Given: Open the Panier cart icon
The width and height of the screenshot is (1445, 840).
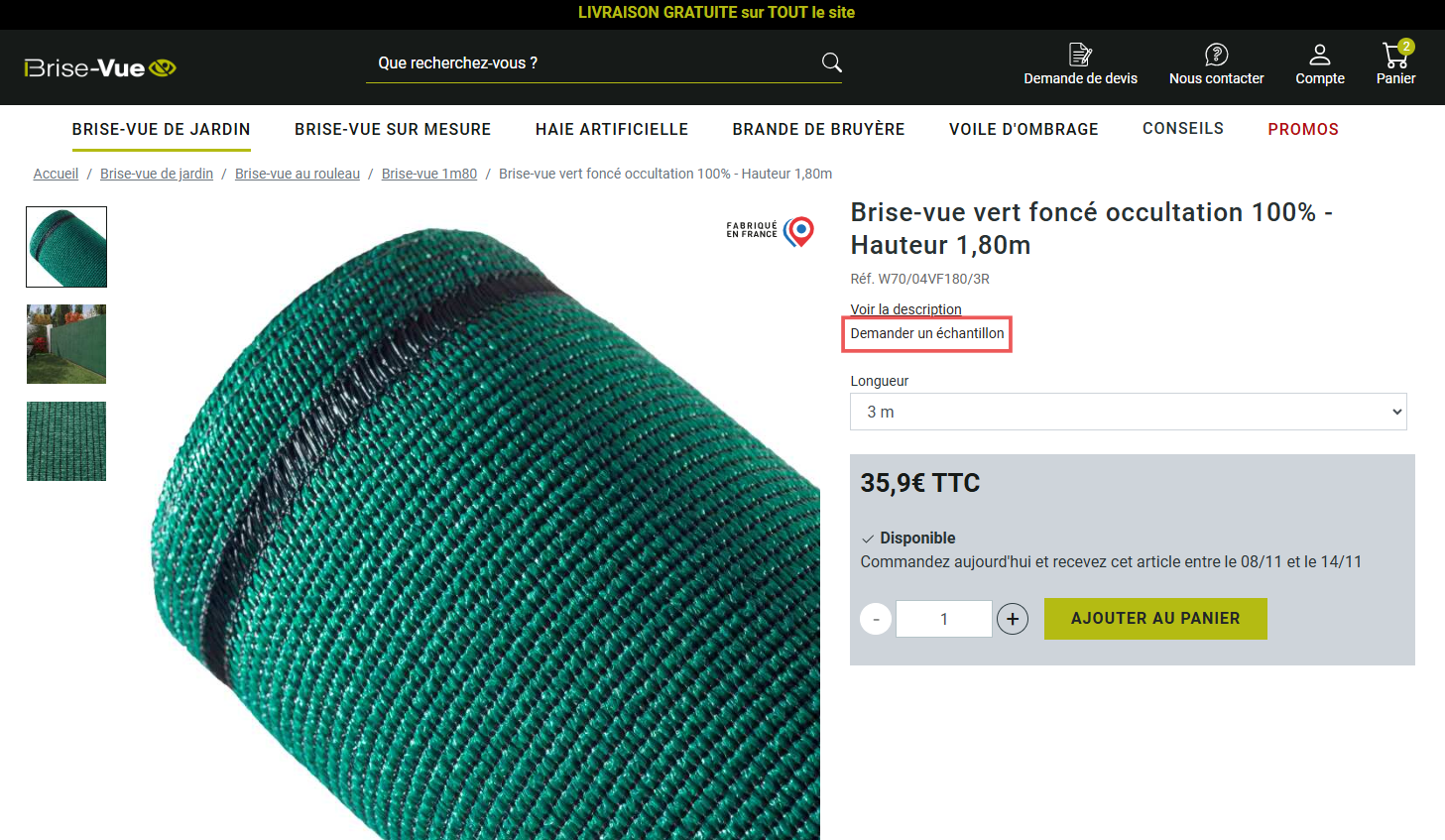Looking at the screenshot, I should click(1394, 55).
